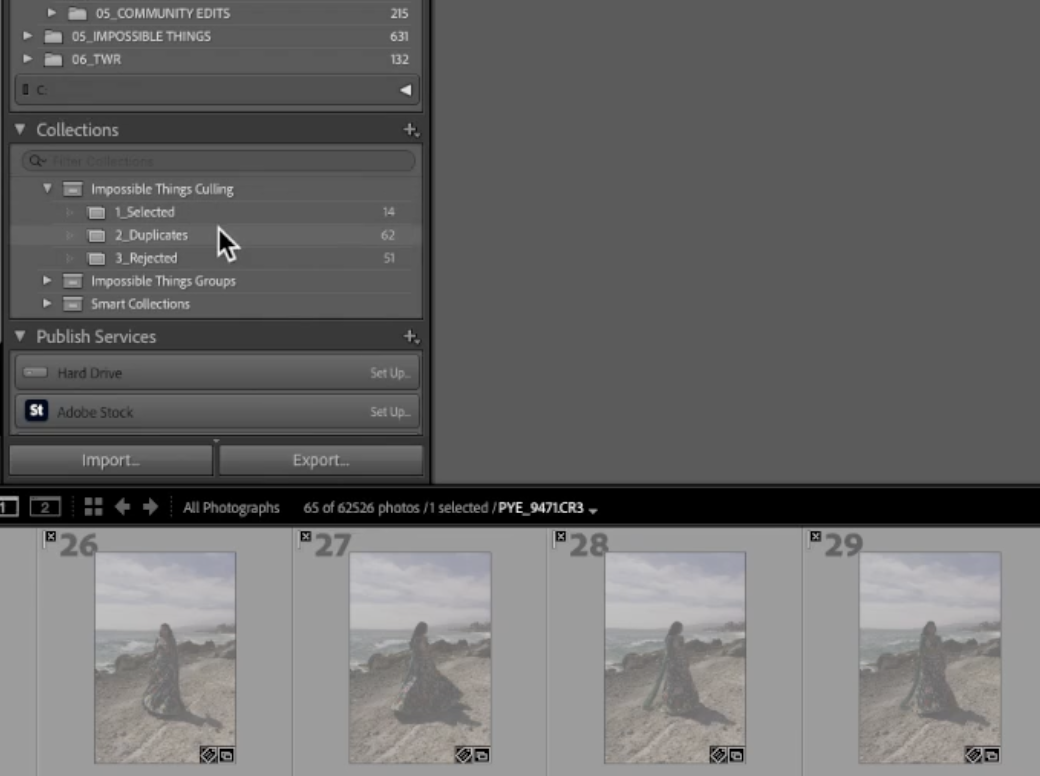
Task: Click the Publish Services plus icon
Action: pyautogui.click(x=410, y=337)
